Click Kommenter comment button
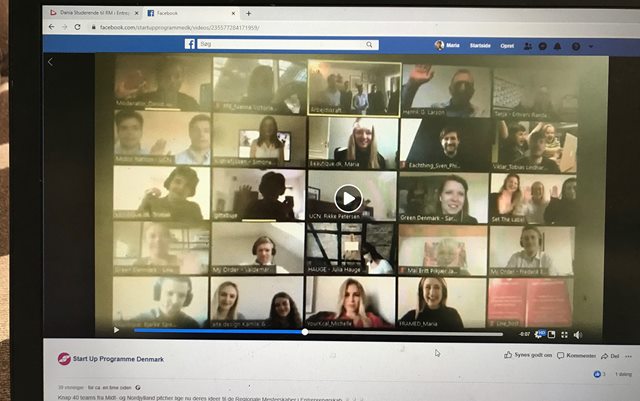The width and height of the screenshot is (640, 401). tap(576, 356)
